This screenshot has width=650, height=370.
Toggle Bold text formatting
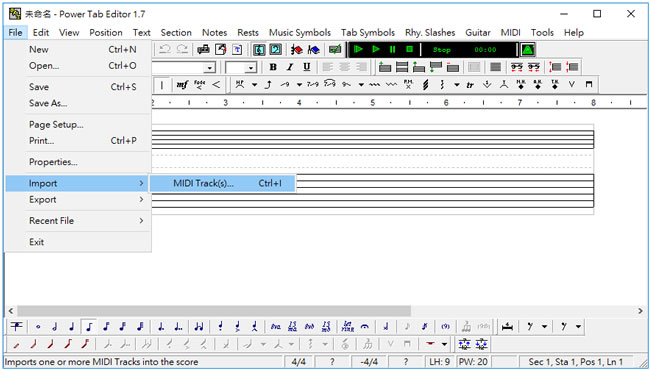(273, 67)
